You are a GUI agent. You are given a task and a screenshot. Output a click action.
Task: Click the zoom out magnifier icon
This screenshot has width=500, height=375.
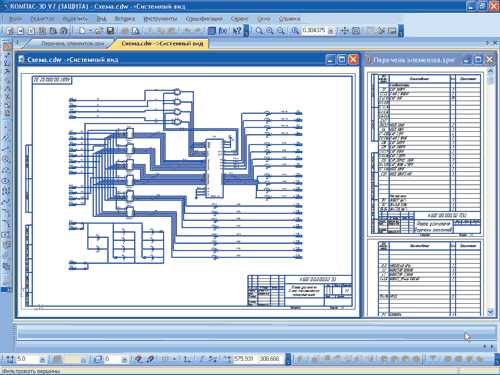pyautogui.click(x=281, y=31)
